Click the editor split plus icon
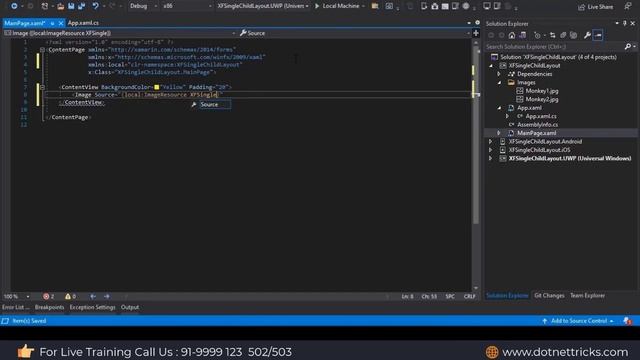 476,33
